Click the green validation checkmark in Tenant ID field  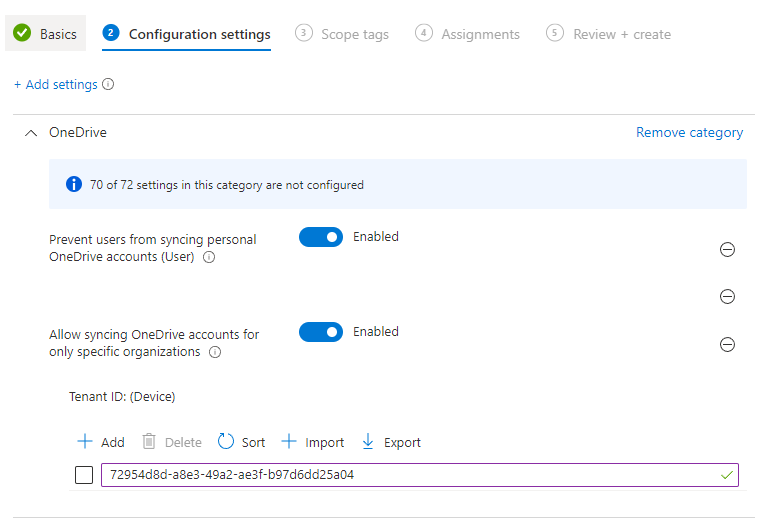coord(727,475)
